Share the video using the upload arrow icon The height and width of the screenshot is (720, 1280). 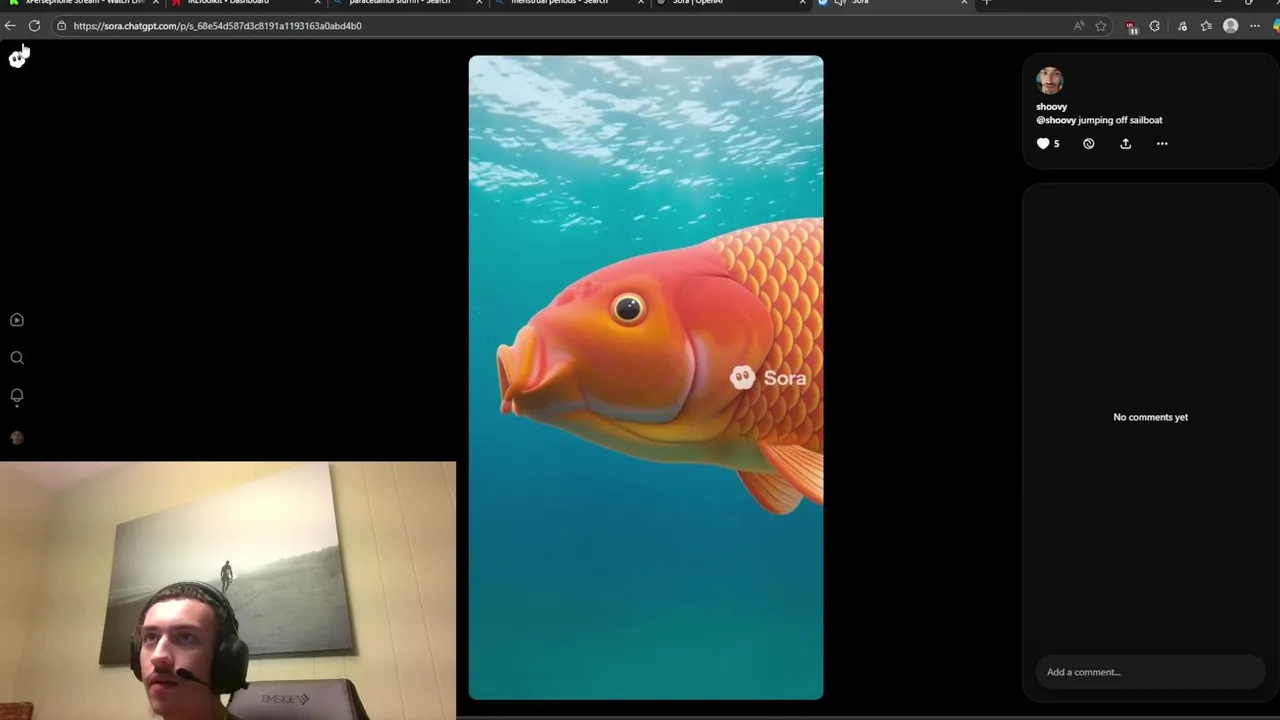point(1125,144)
